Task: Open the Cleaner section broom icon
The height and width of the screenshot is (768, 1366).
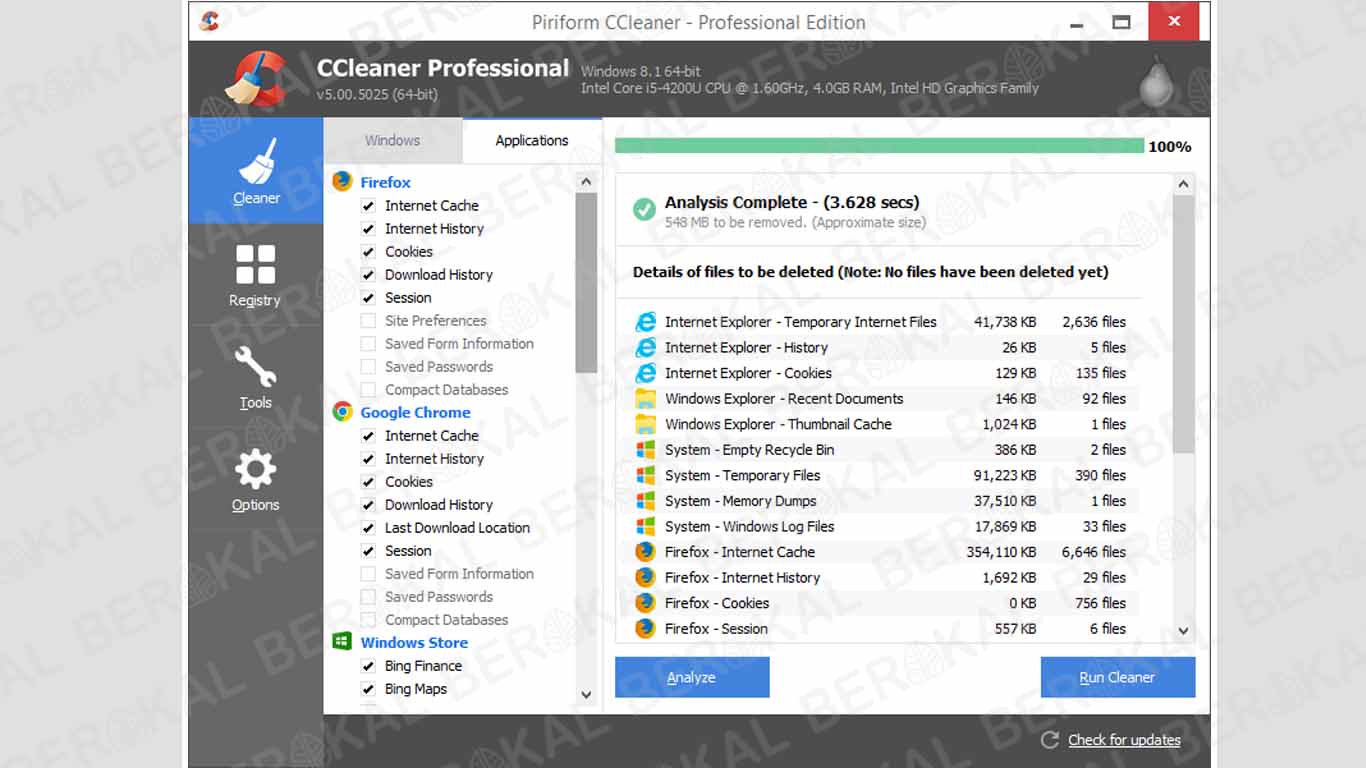Action: tap(257, 161)
